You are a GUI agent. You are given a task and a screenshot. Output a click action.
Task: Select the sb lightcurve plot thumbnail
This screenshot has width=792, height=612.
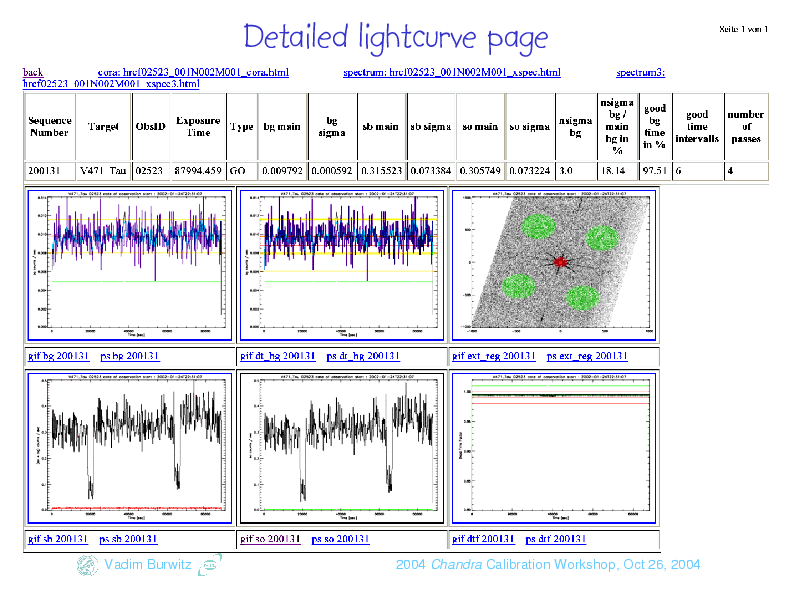click(x=128, y=449)
